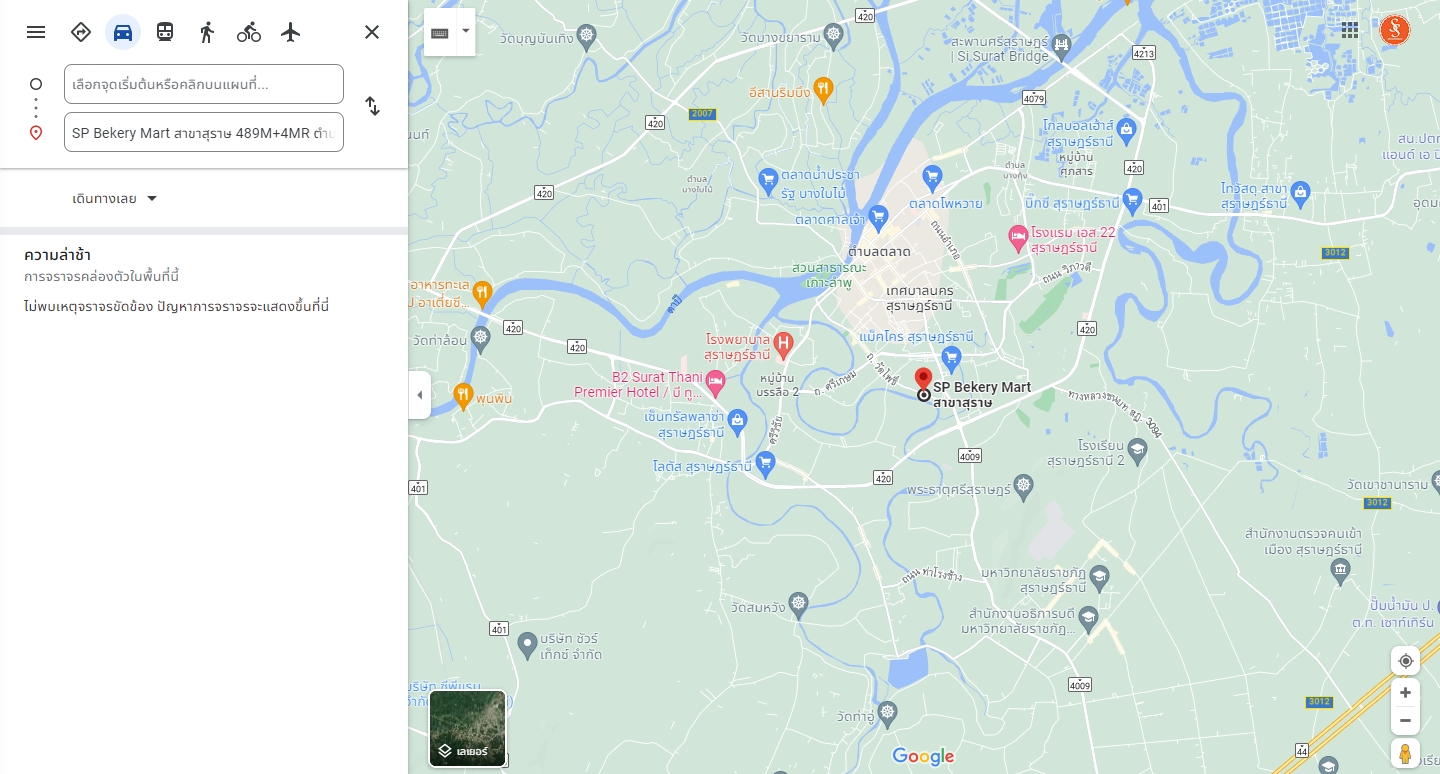Select the แม็คโคร สุราษฎร์ธานี marker
Viewport: 1440px width, 774px height.
pos(951,357)
